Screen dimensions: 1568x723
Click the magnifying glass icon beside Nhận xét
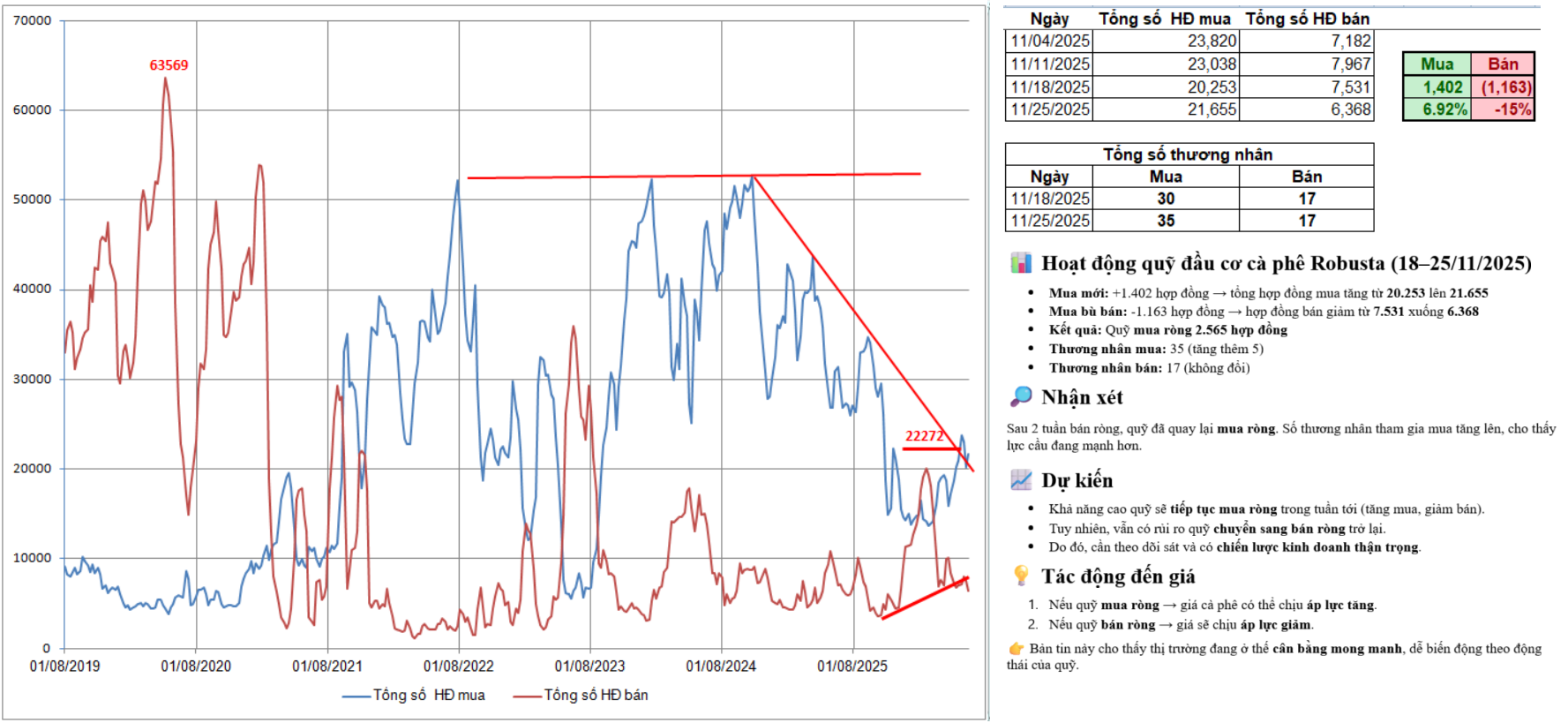1021,396
